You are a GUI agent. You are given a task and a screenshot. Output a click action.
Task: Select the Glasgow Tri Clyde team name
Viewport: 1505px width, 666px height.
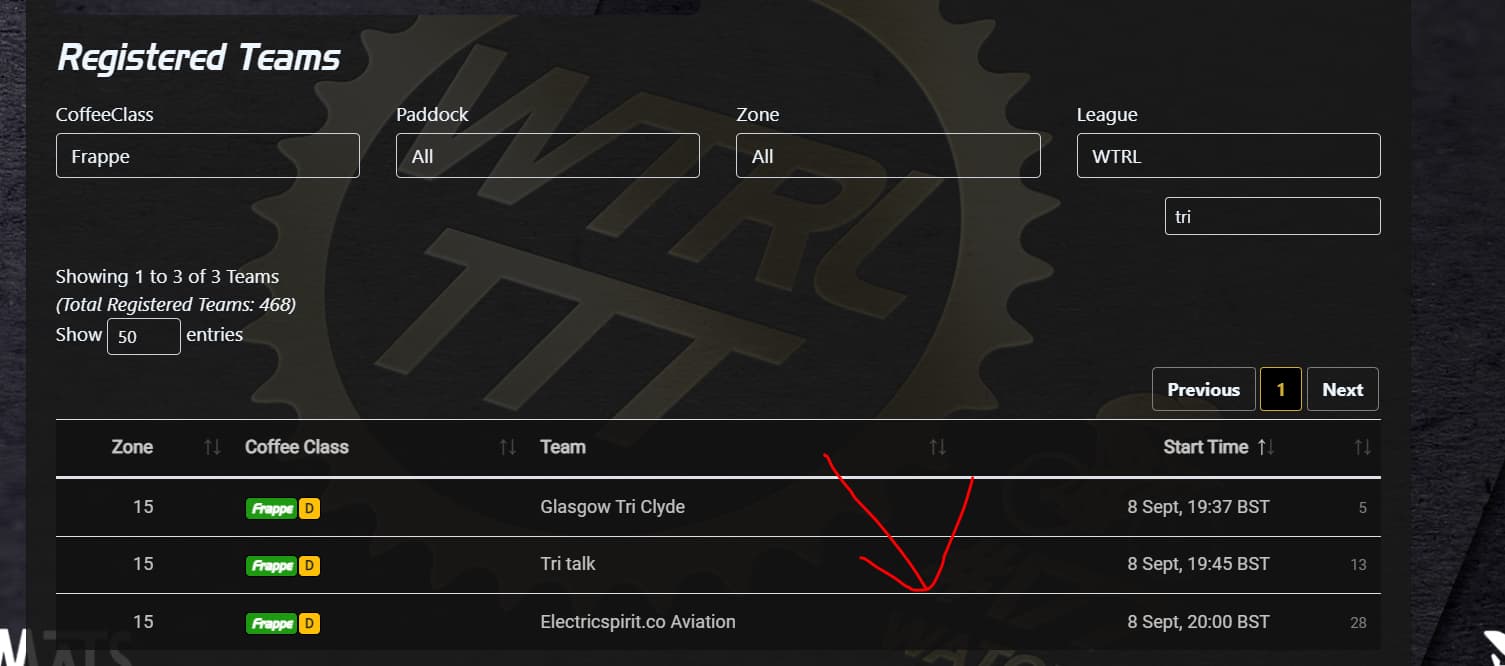tap(612, 507)
